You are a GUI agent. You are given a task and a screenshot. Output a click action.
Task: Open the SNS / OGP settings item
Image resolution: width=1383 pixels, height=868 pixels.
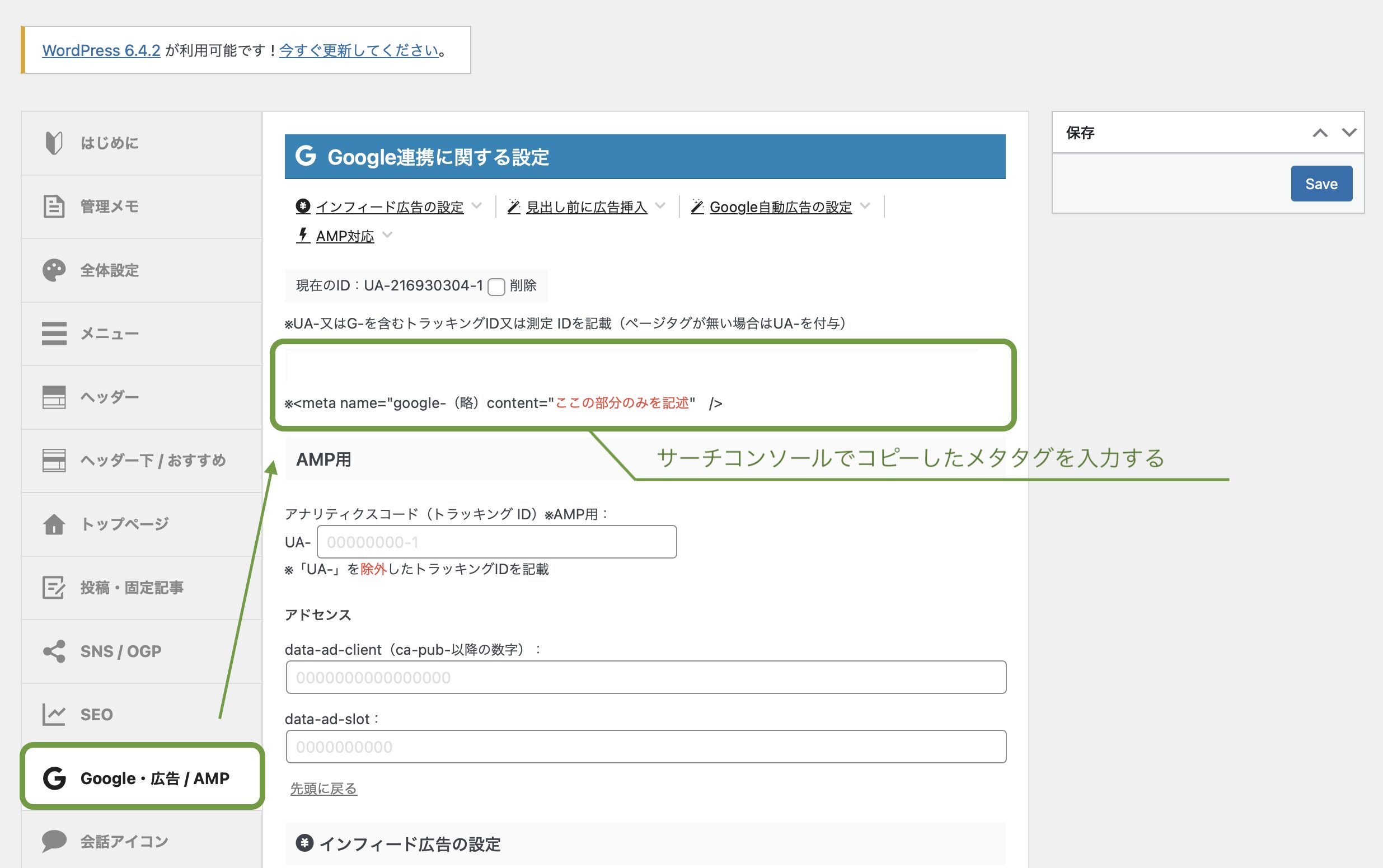click(142, 651)
